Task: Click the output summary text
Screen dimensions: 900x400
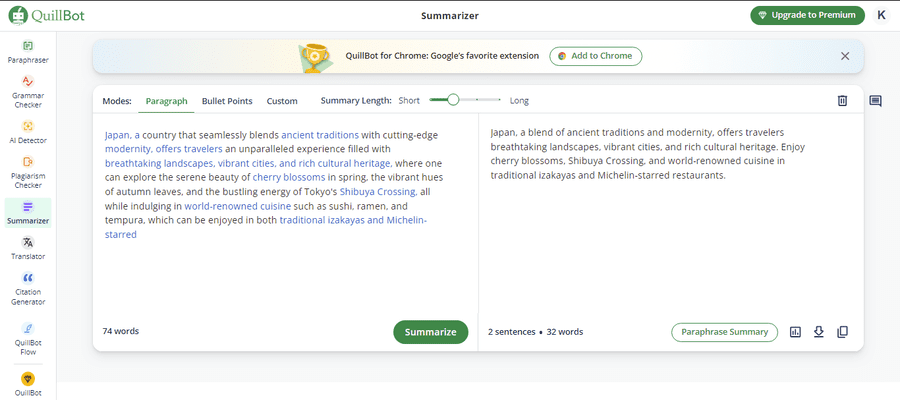Action: point(647,154)
